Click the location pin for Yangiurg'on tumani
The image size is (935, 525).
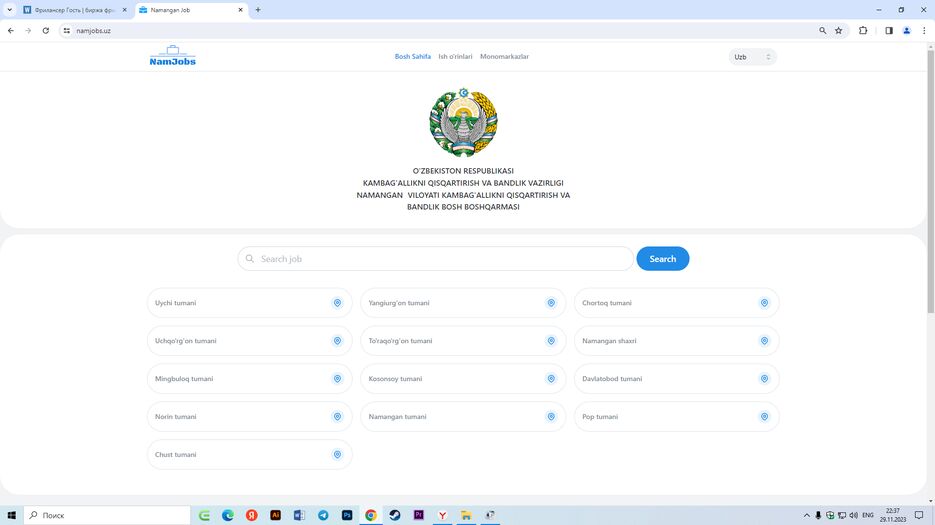(551, 303)
